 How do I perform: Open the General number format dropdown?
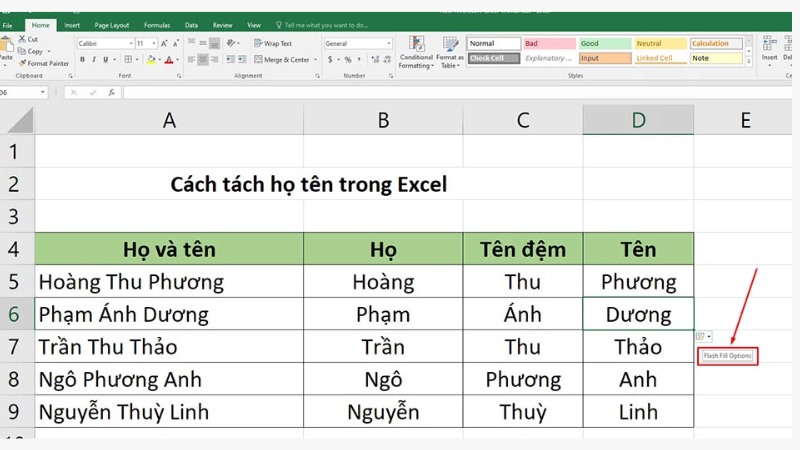[x=389, y=43]
